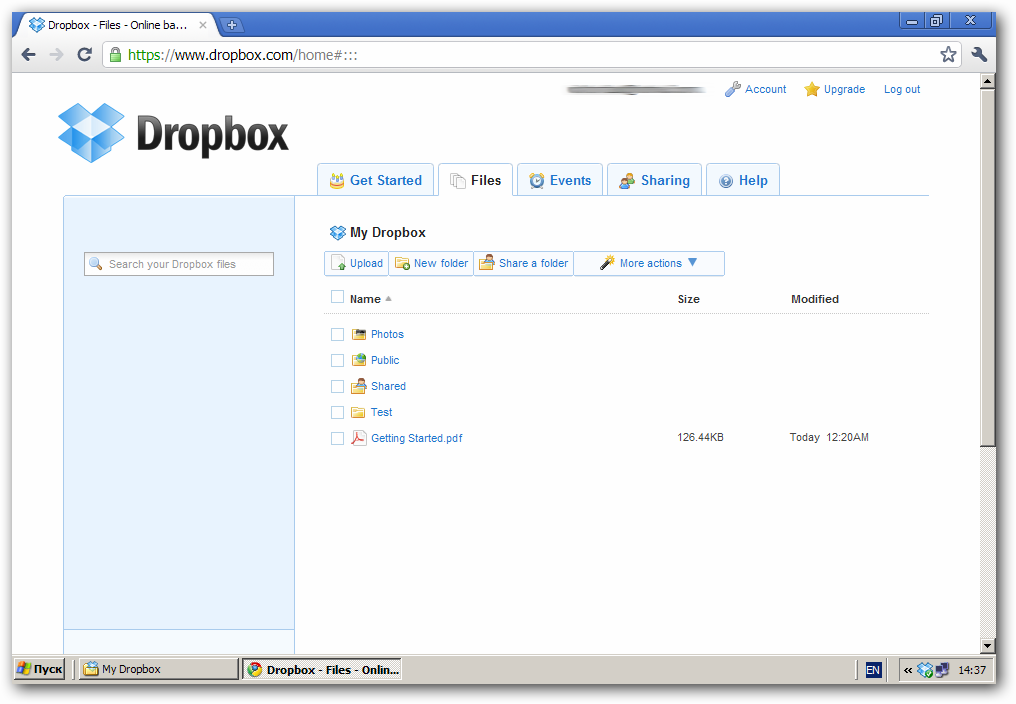1016x704 pixels.
Task: Open the Events tab
Action: pyautogui.click(x=560, y=180)
